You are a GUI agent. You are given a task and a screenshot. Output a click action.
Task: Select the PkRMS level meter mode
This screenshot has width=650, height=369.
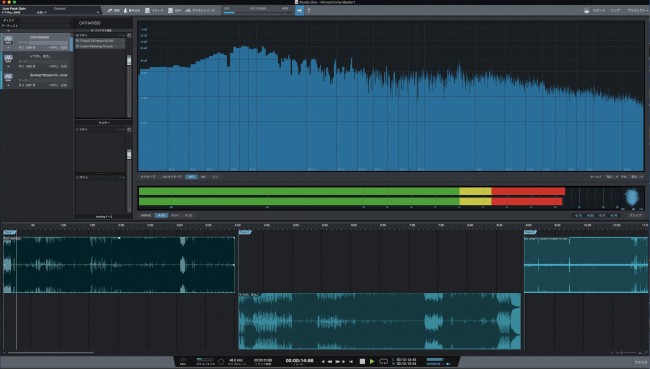[x=146, y=215]
